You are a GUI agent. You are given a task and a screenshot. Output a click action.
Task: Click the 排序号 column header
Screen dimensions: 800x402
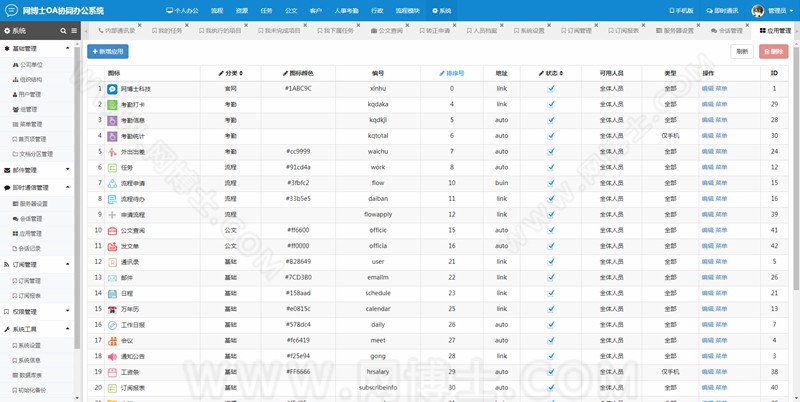[x=452, y=73]
